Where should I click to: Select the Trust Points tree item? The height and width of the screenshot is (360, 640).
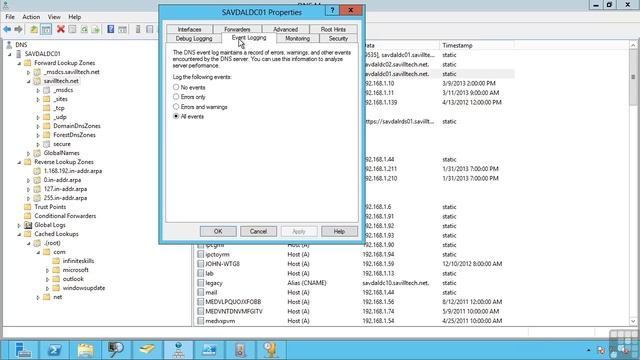click(50, 207)
